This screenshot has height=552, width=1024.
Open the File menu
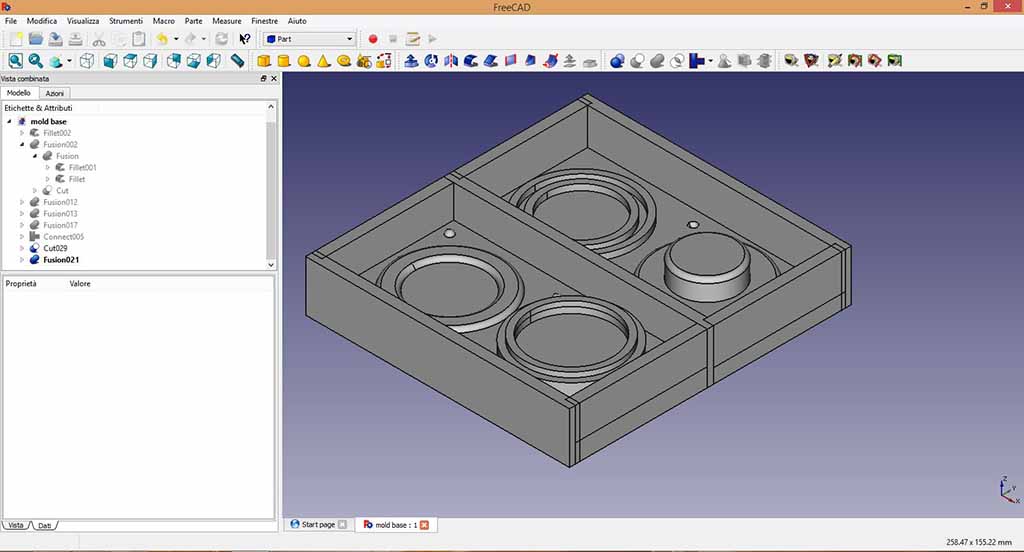[11, 21]
